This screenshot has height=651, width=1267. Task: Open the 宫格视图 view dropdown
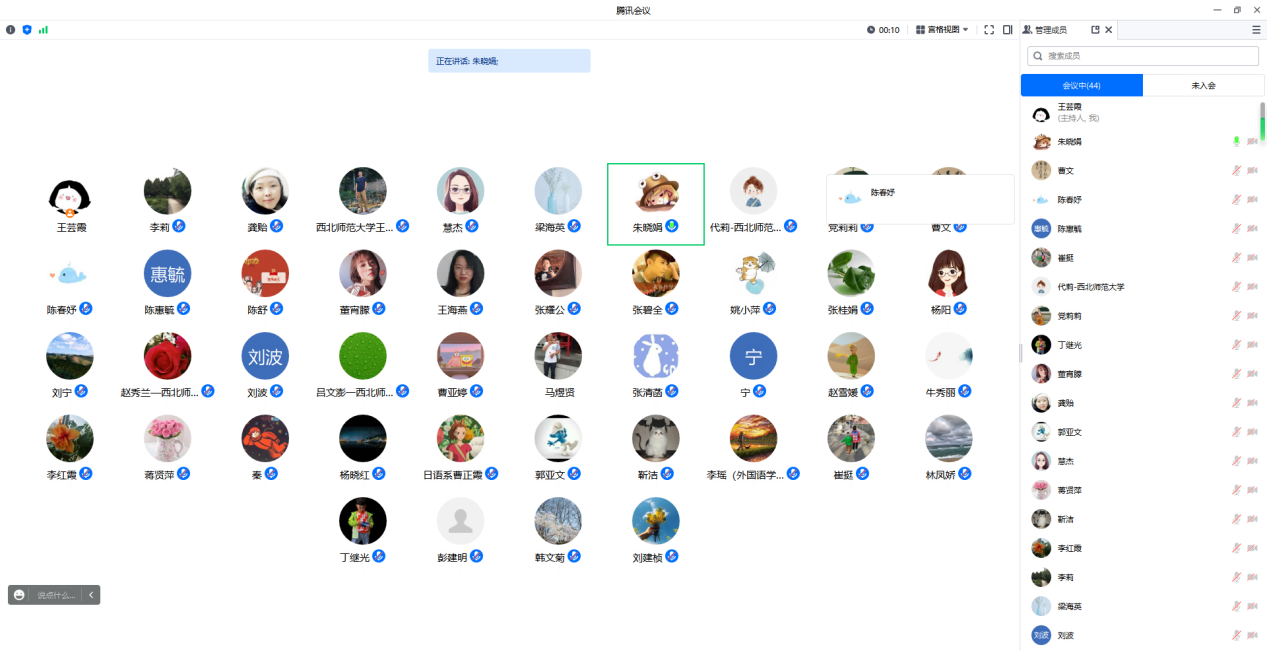tap(942, 30)
